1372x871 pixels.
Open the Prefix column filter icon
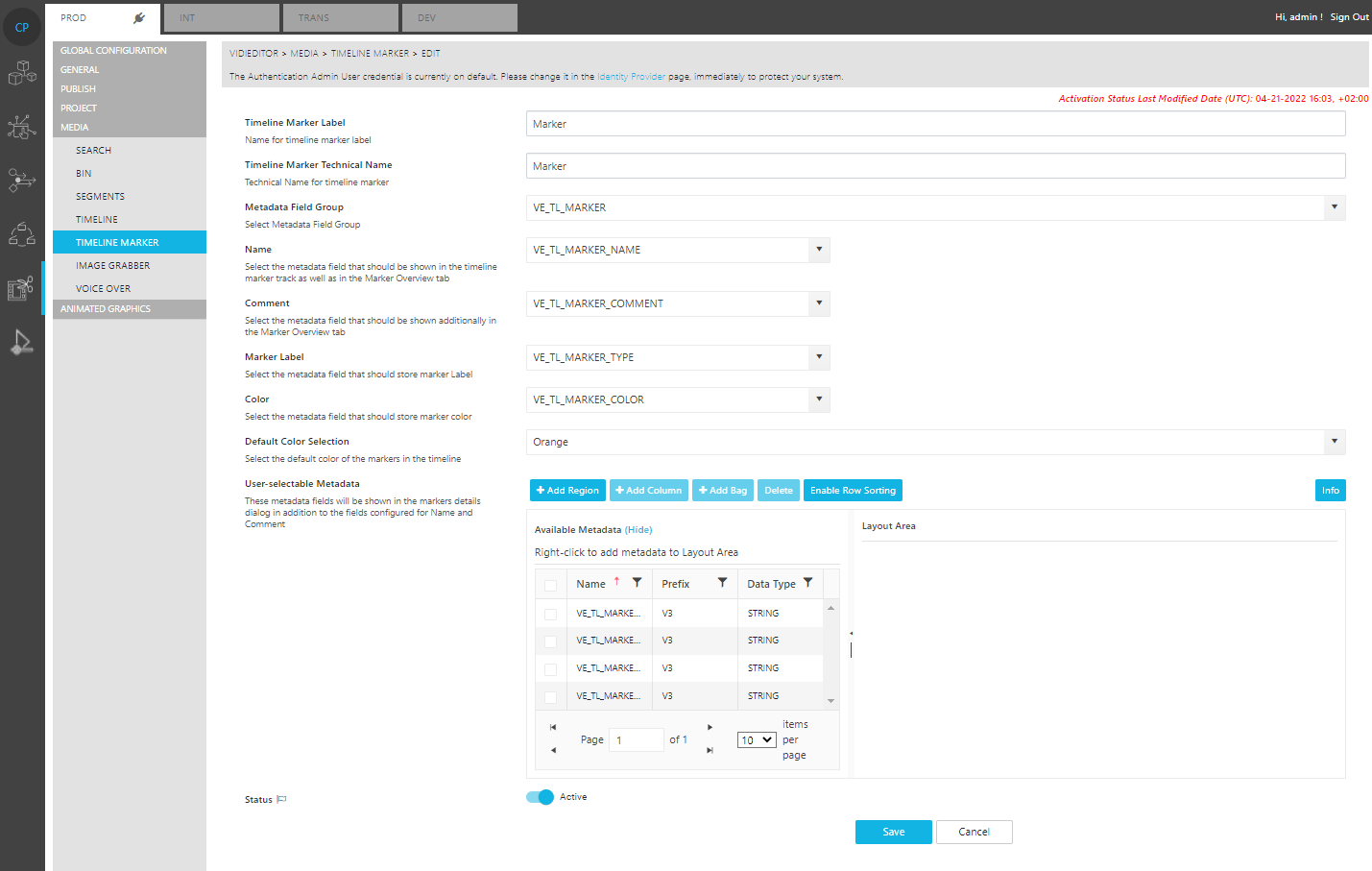[x=722, y=583]
